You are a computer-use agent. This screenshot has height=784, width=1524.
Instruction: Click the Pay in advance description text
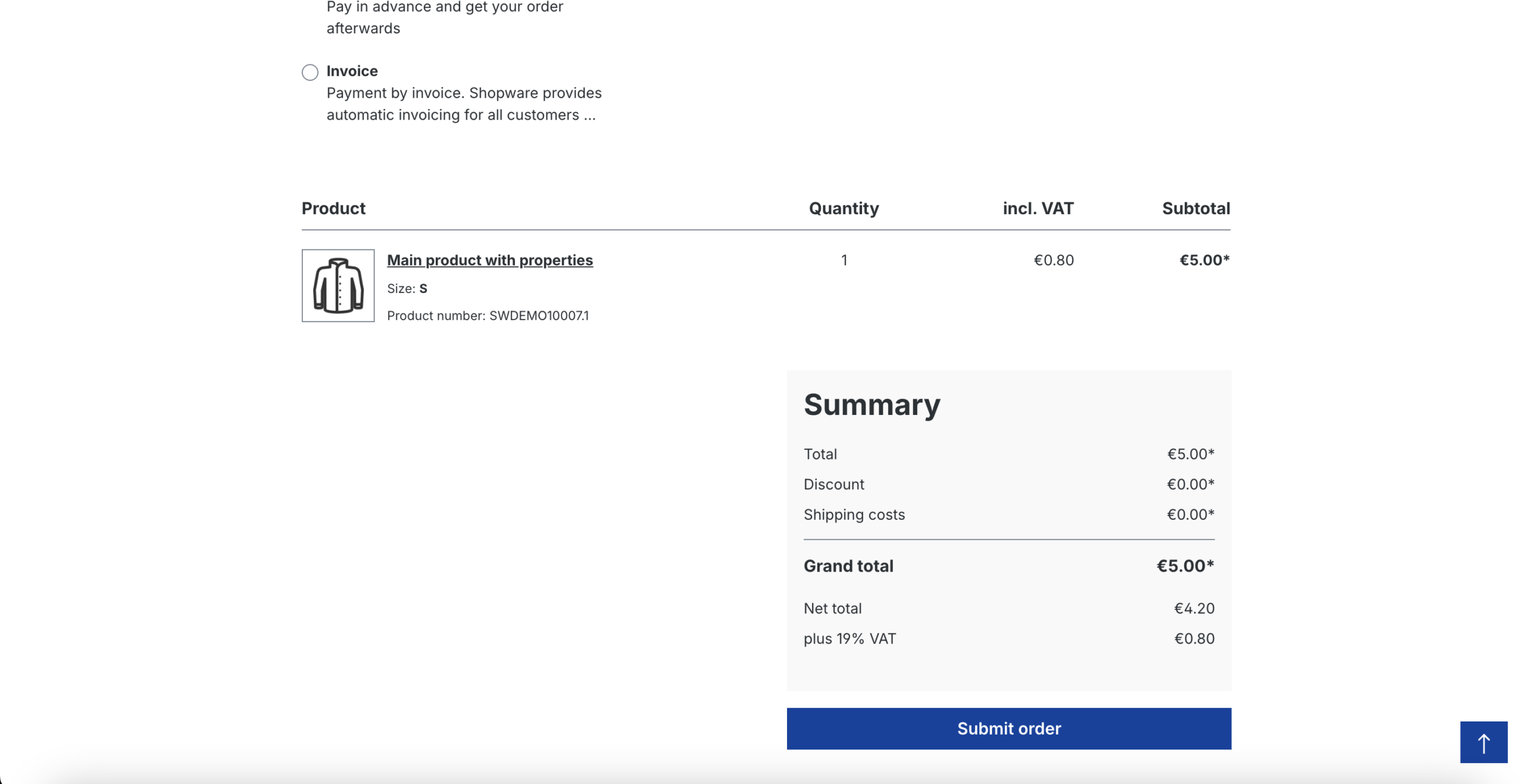(444, 17)
